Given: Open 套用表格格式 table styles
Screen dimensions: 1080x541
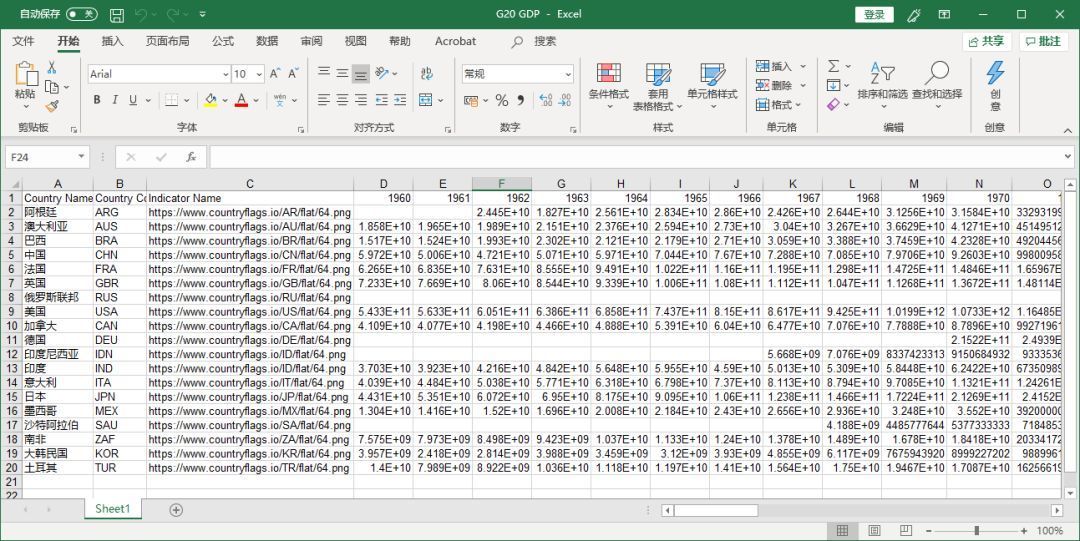Looking at the screenshot, I should point(658,87).
